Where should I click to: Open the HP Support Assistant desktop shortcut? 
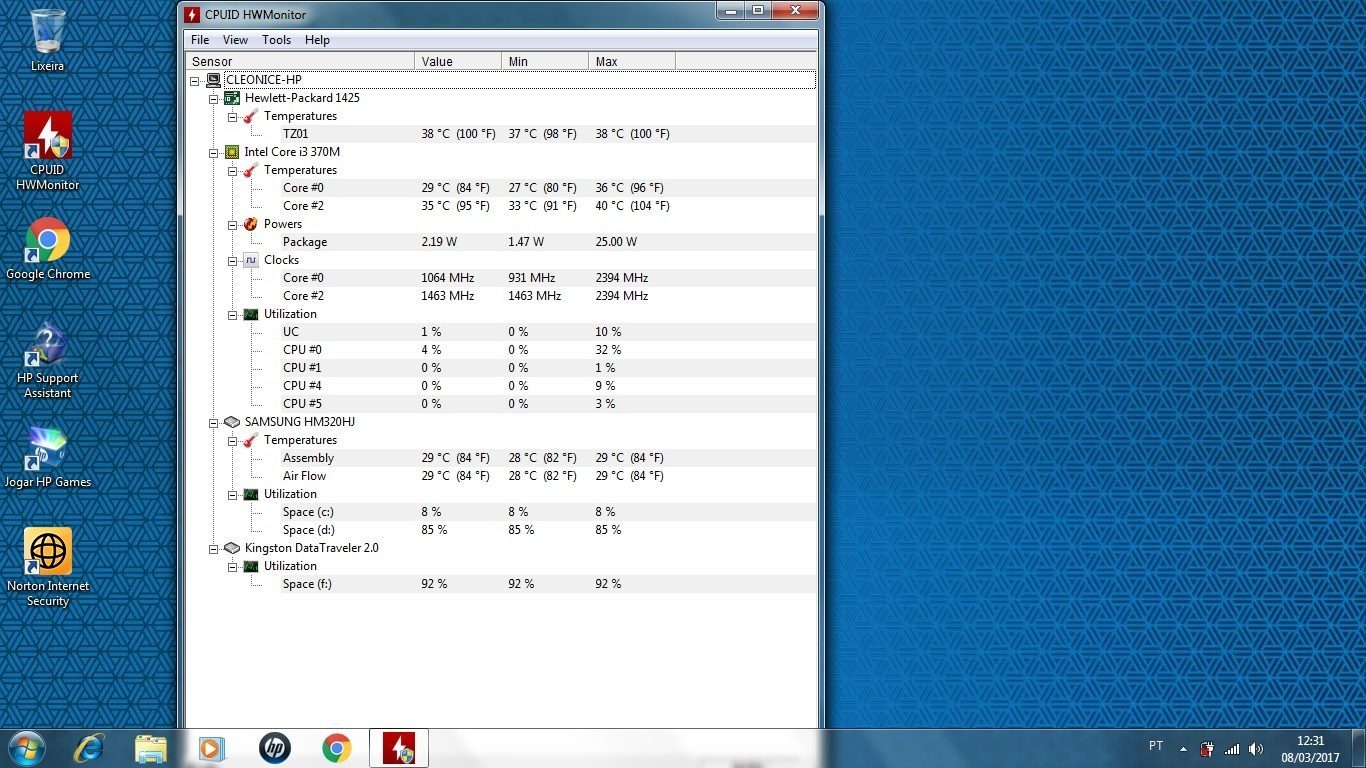[x=47, y=360]
